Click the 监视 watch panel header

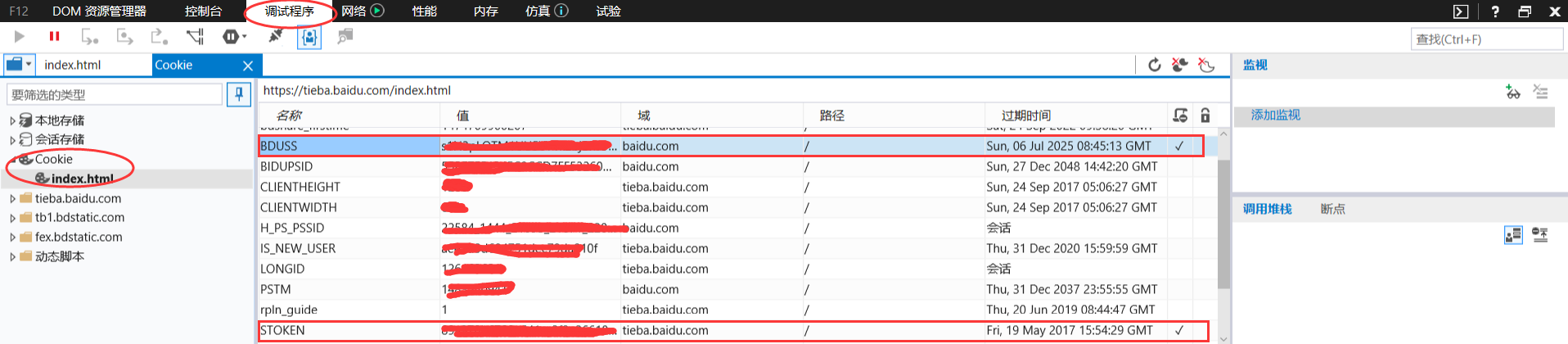pyautogui.click(x=1255, y=65)
